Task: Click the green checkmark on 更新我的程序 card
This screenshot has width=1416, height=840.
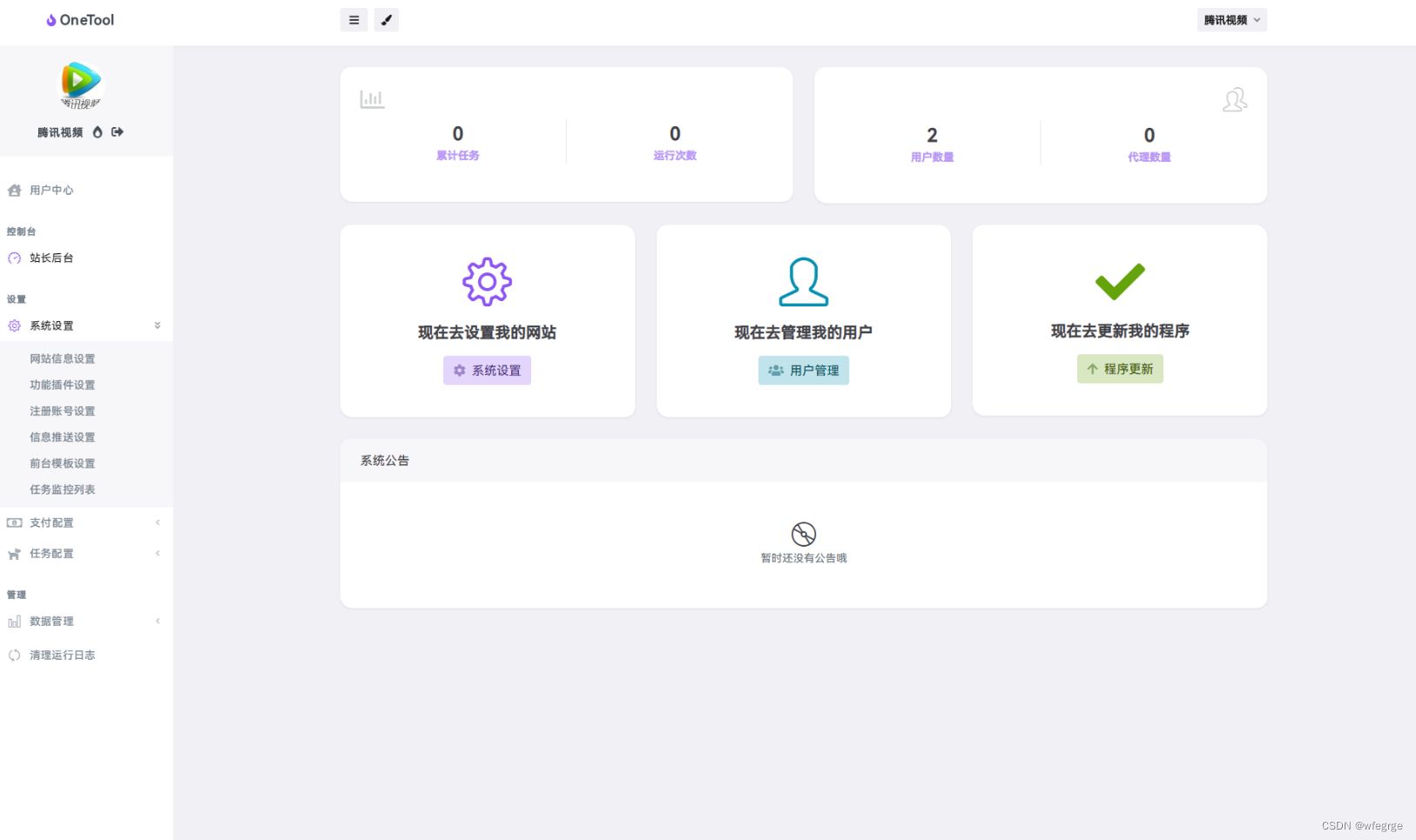Action: click(x=1120, y=280)
